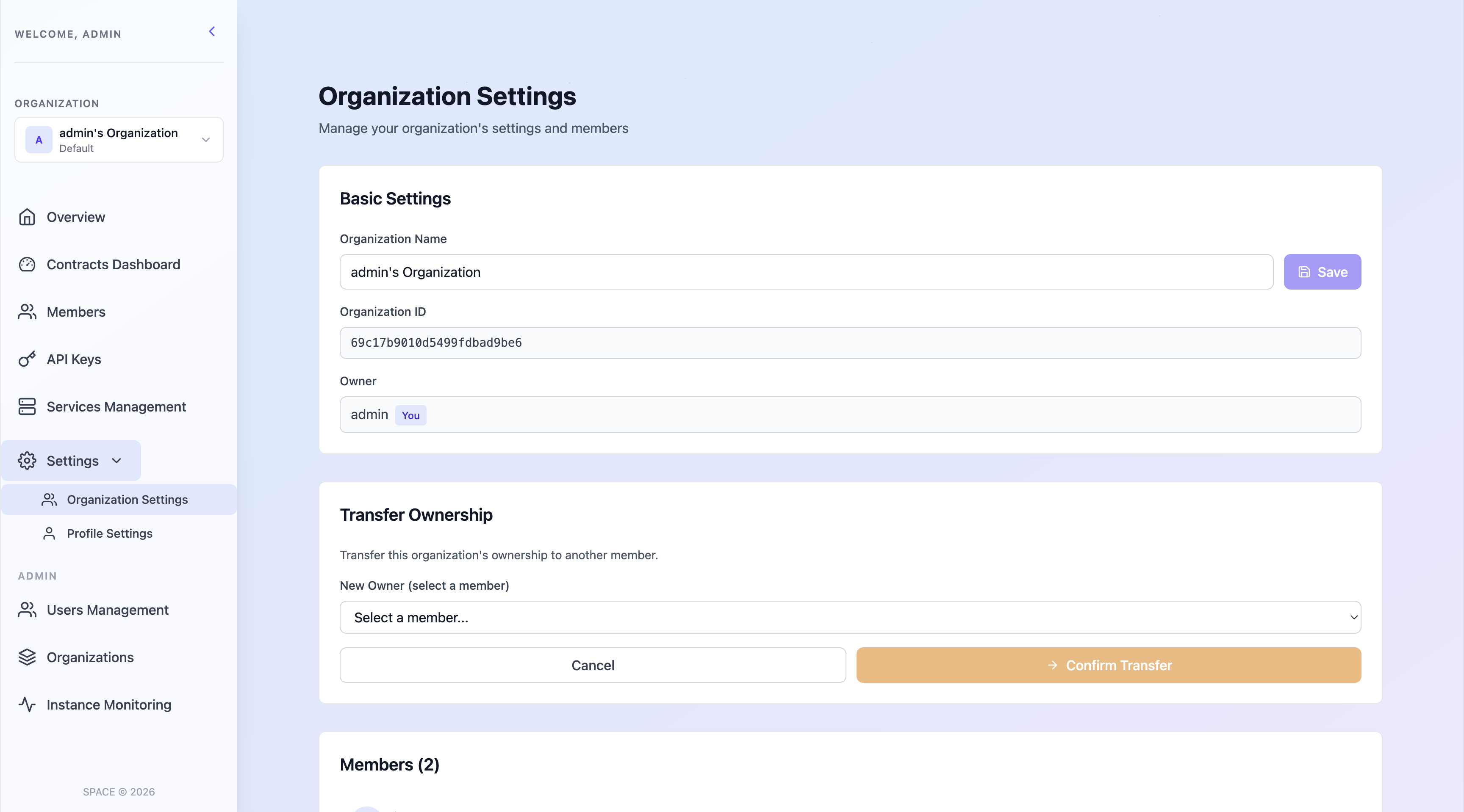Viewport: 1464px width, 812px height.
Task: Click the New Owner (select a member) label
Action: coord(424,586)
